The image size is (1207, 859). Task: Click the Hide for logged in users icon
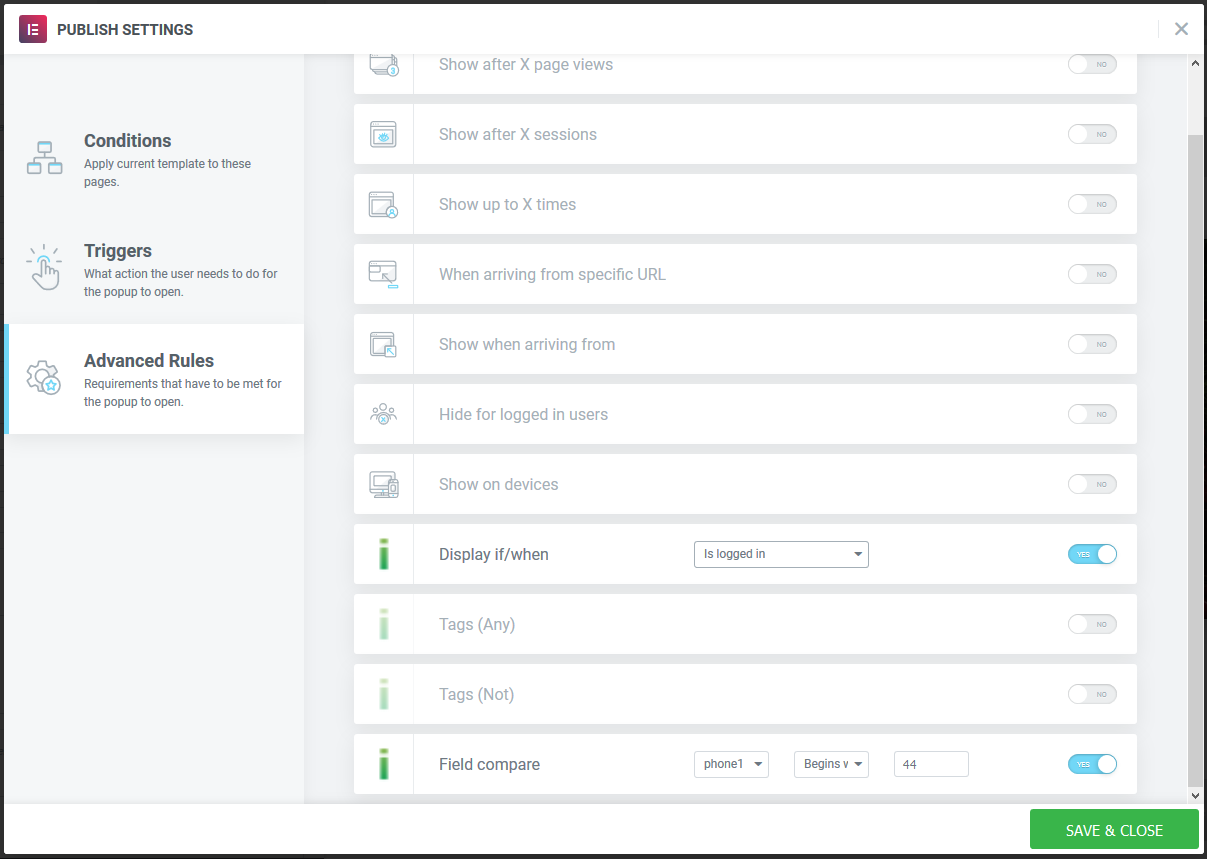tap(383, 414)
